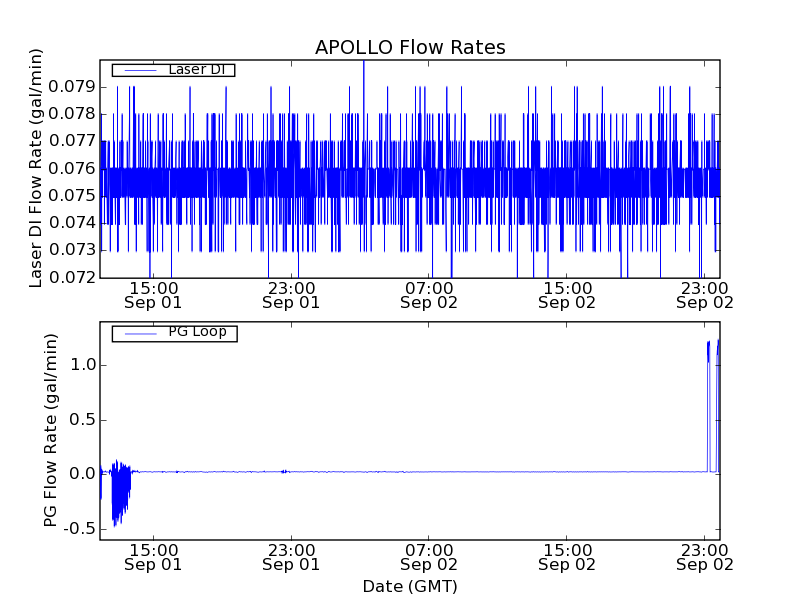Select 15:00 Sep 01 tick on bottom plot
800x600 pixels.
click(153, 556)
